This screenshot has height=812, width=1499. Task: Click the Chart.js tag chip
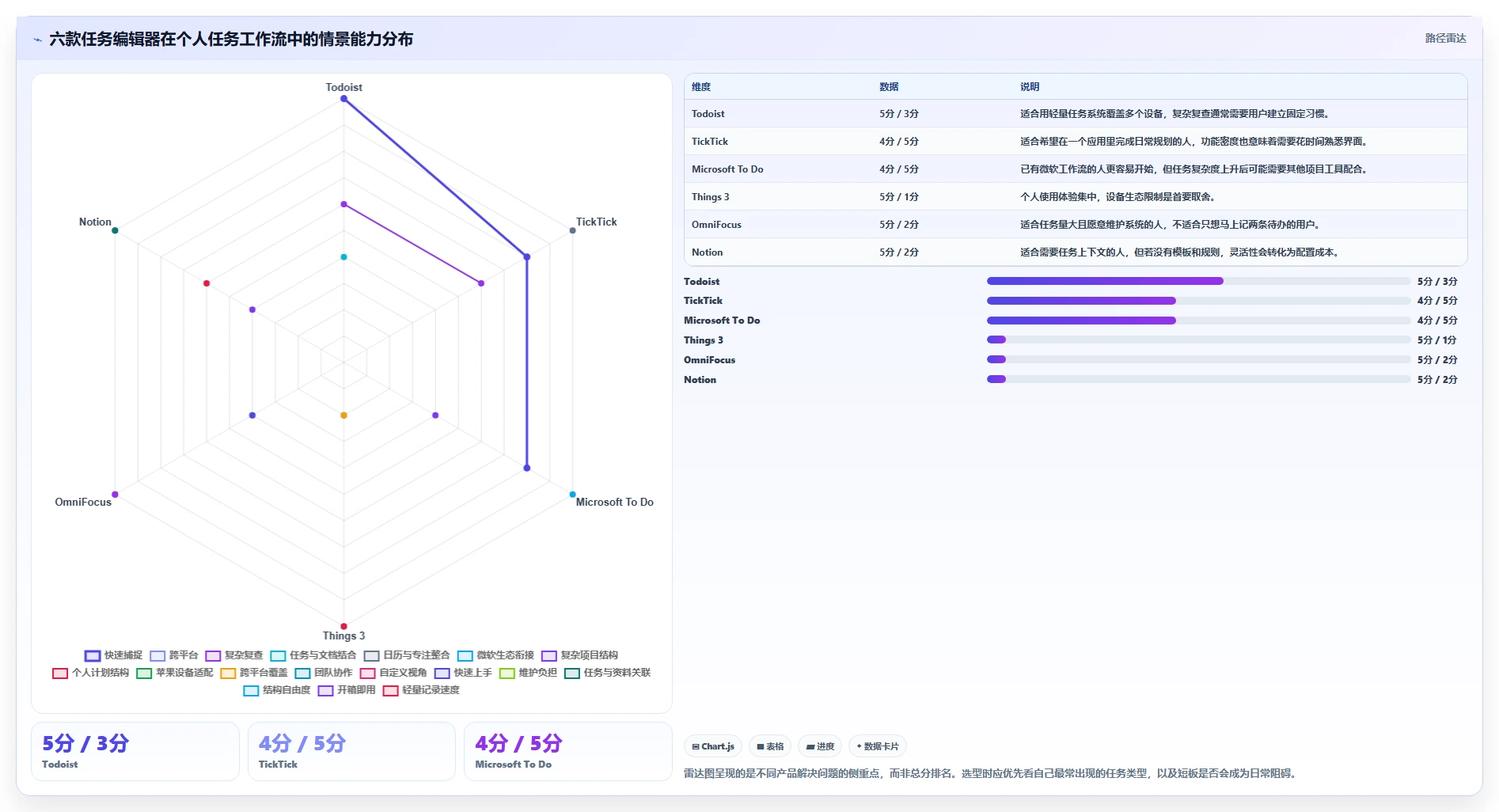click(x=713, y=746)
